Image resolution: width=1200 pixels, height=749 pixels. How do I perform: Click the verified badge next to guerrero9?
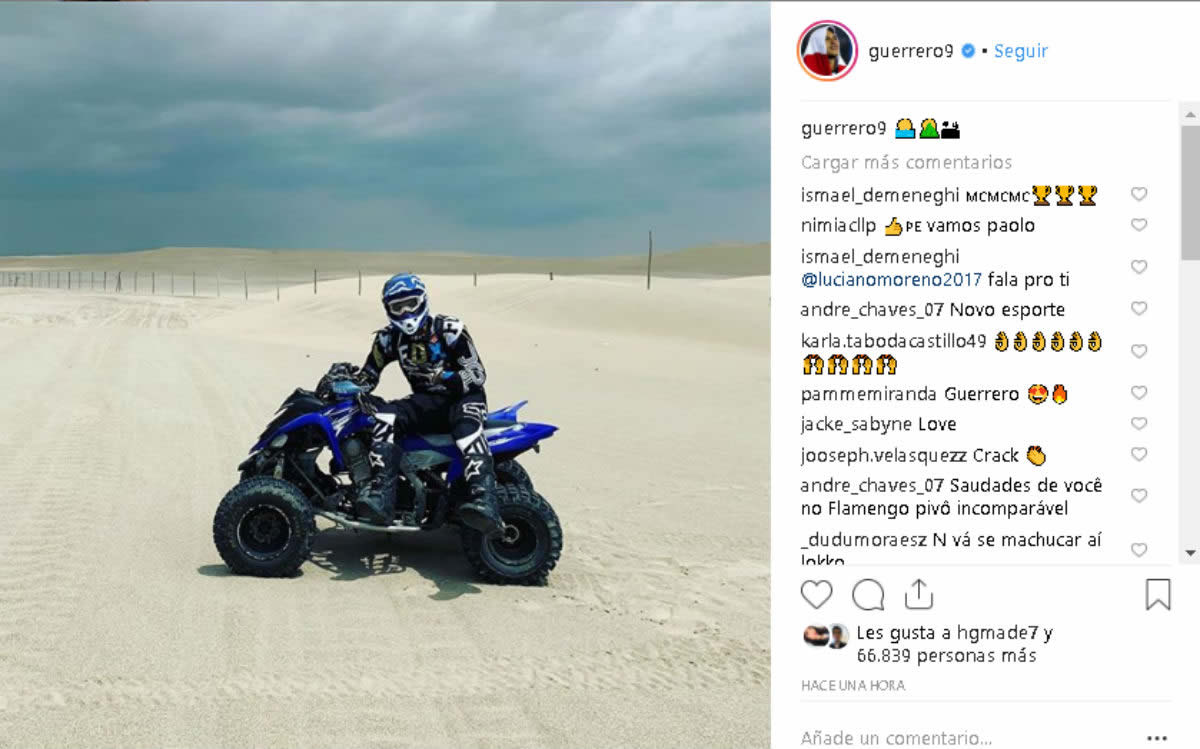pyautogui.click(x=967, y=51)
